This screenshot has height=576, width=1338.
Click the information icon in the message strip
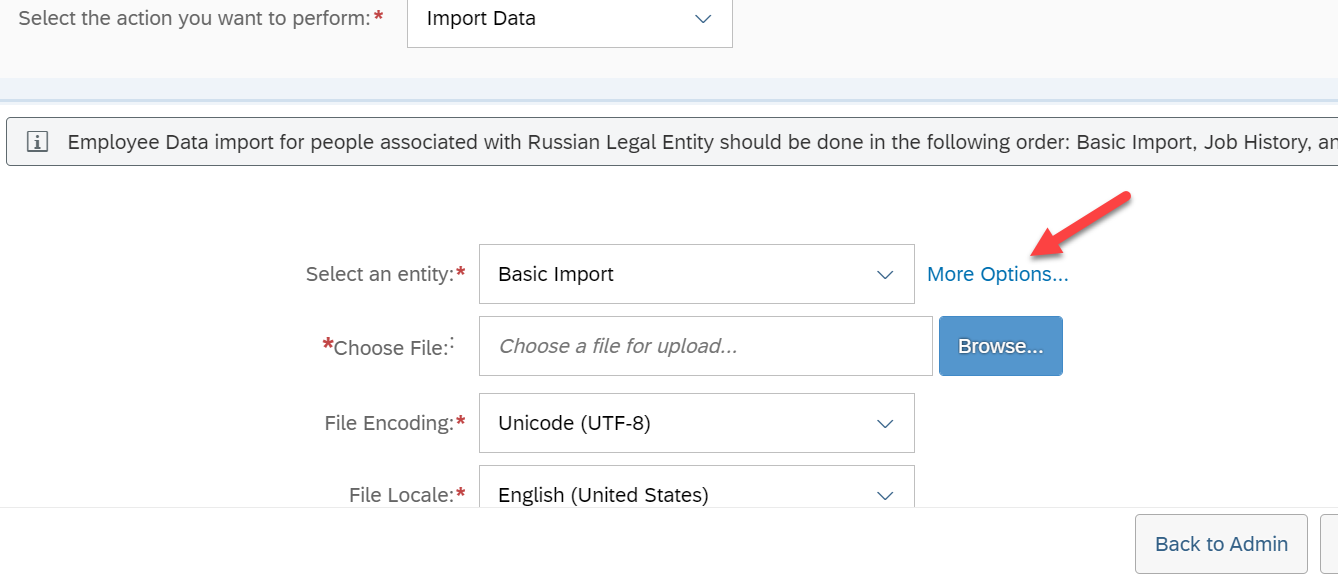tap(37, 142)
